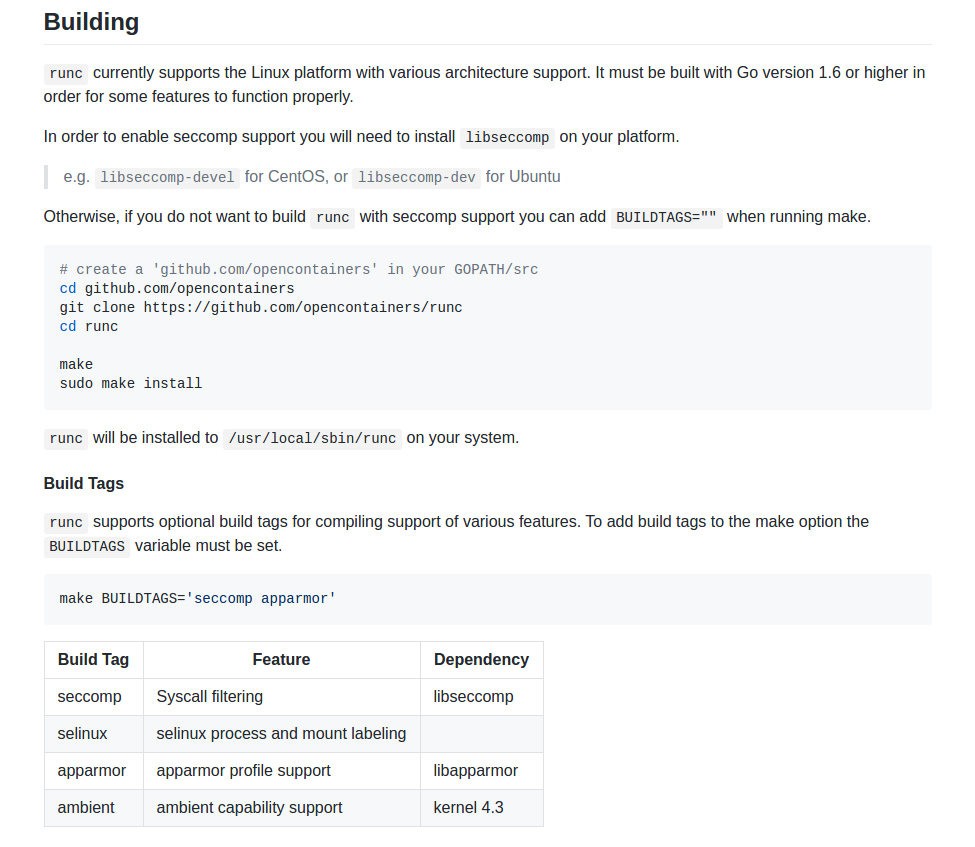Click the Feature column header
The height and width of the screenshot is (847, 975).
[x=282, y=660]
